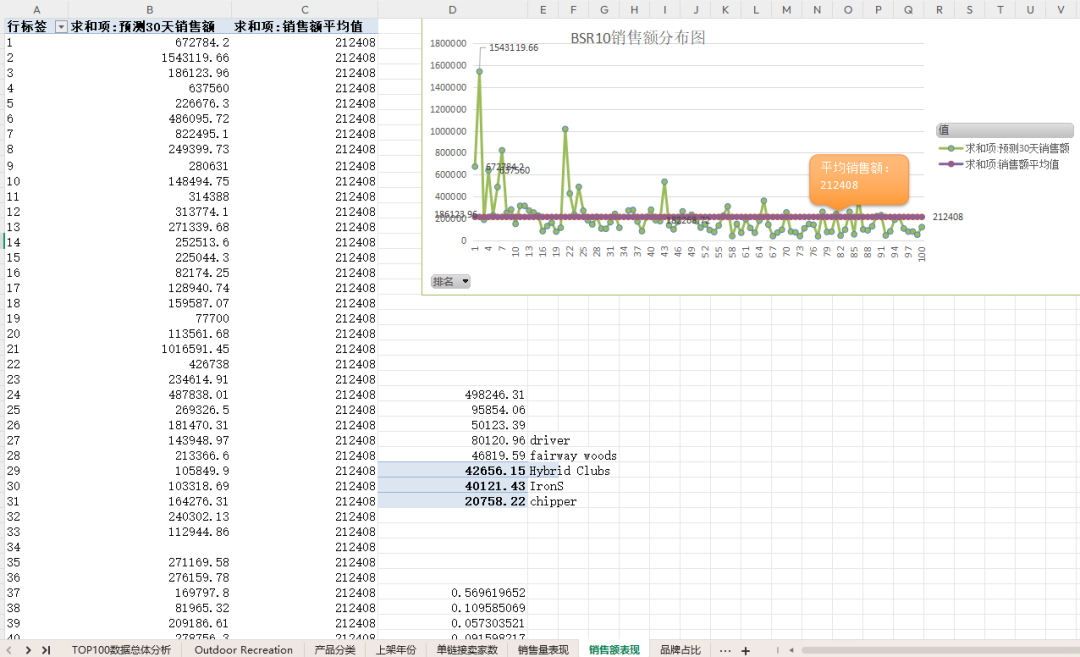
Task: Open the 行标签 pivot filter dropdown
Action: pos(61,27)
